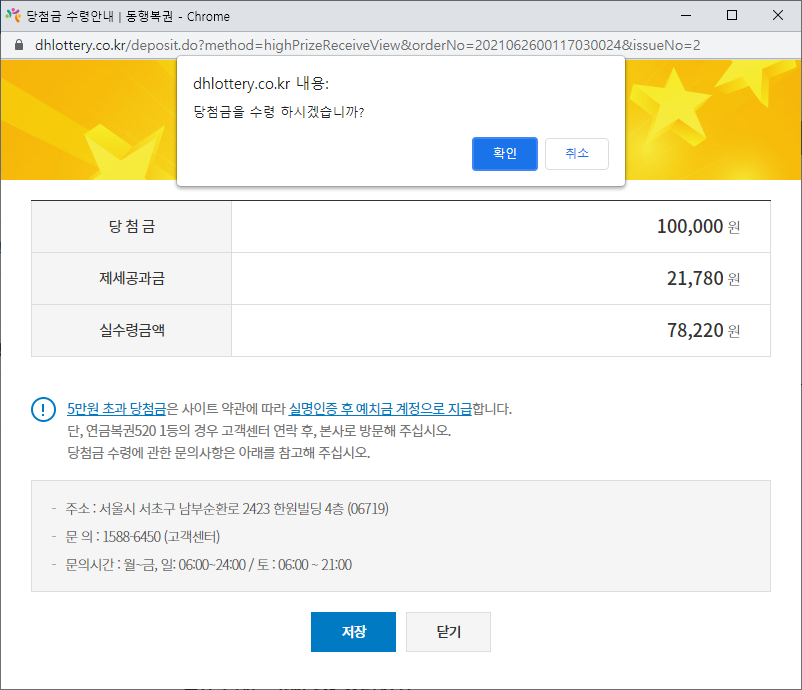Click the padlock icon in the address bar
The height and width of the screenshot is (690, 802).
click(x=18, y=46)
